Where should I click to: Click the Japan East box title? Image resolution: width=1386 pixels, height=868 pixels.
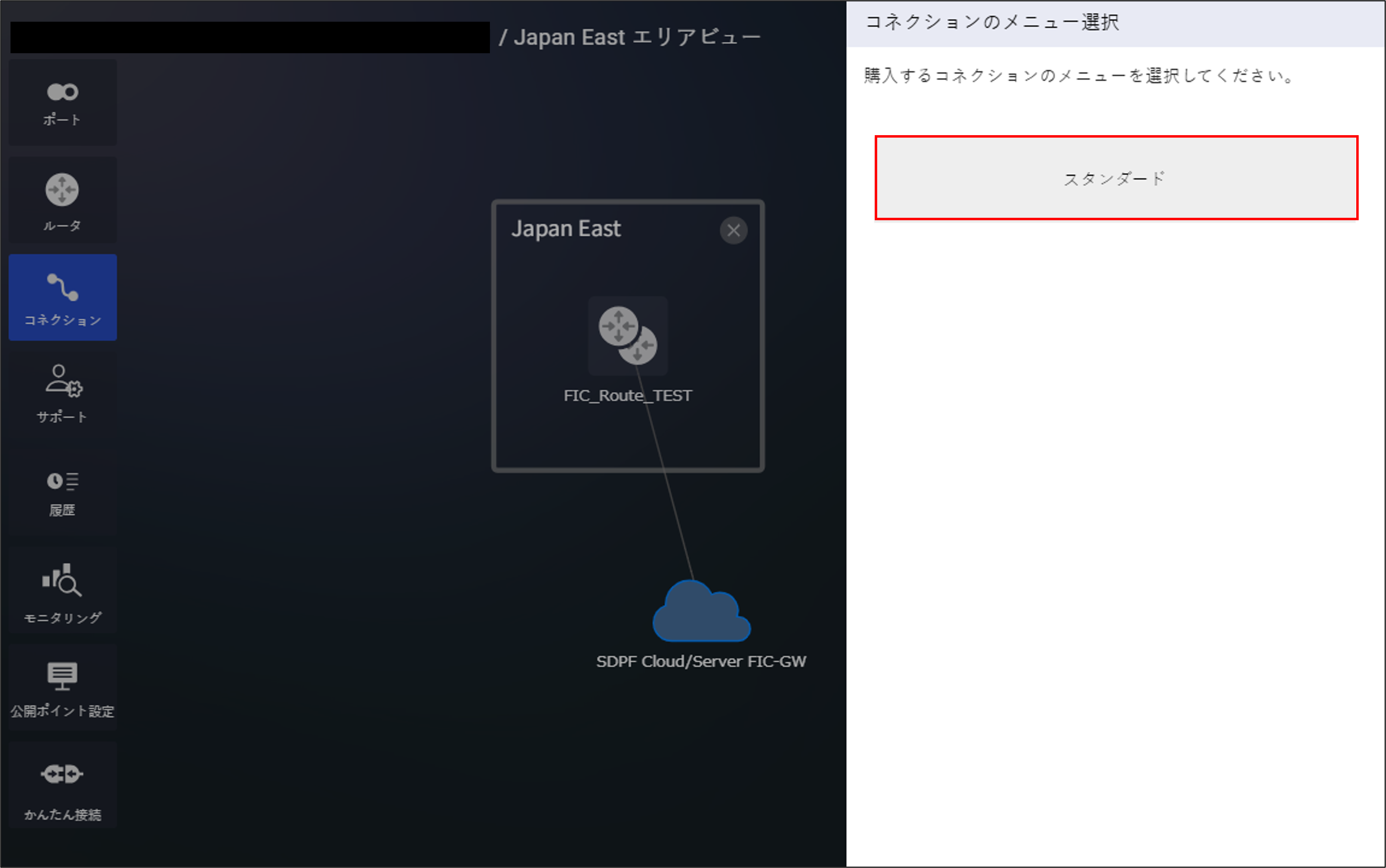pyautogui.click(x=566, y=229)
